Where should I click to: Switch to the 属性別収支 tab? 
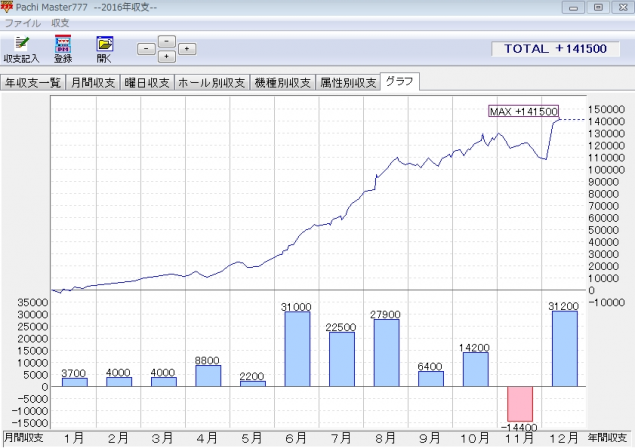click(348, 83)
